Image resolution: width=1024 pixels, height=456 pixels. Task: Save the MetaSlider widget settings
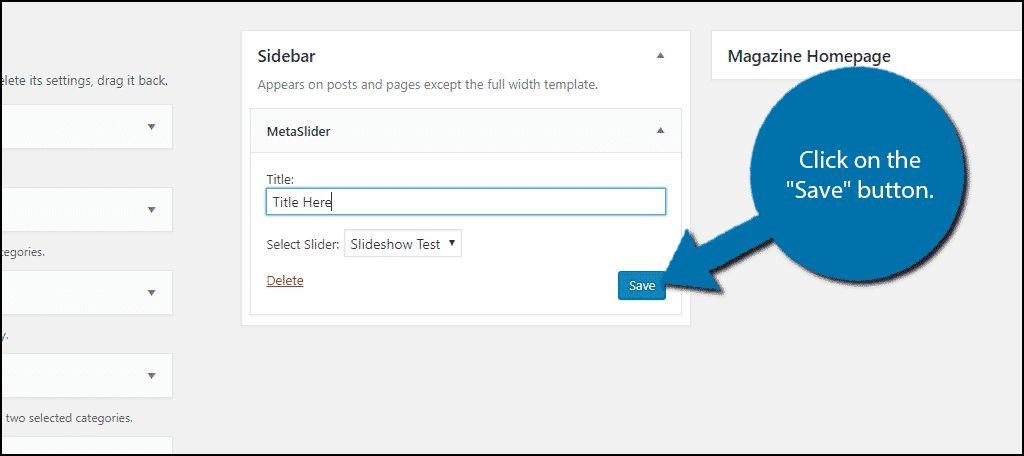tap(641, 285)
